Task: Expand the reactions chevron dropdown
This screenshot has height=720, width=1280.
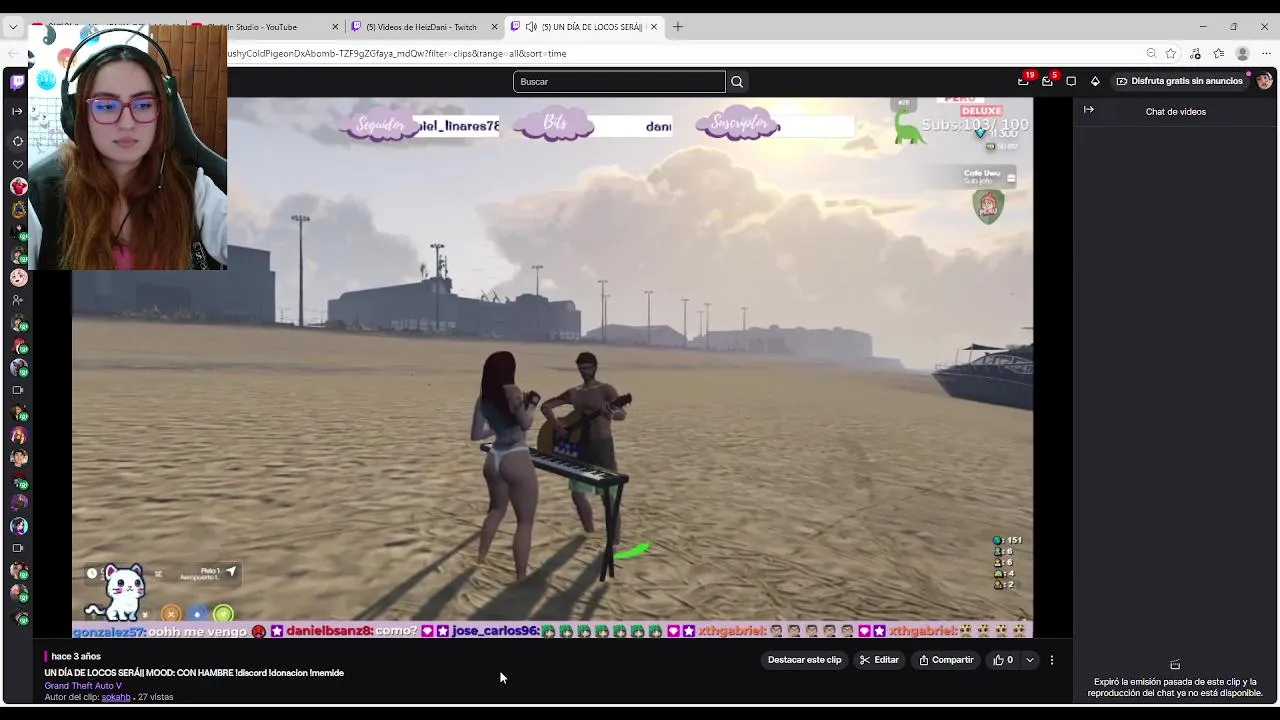Action: 1030,660
